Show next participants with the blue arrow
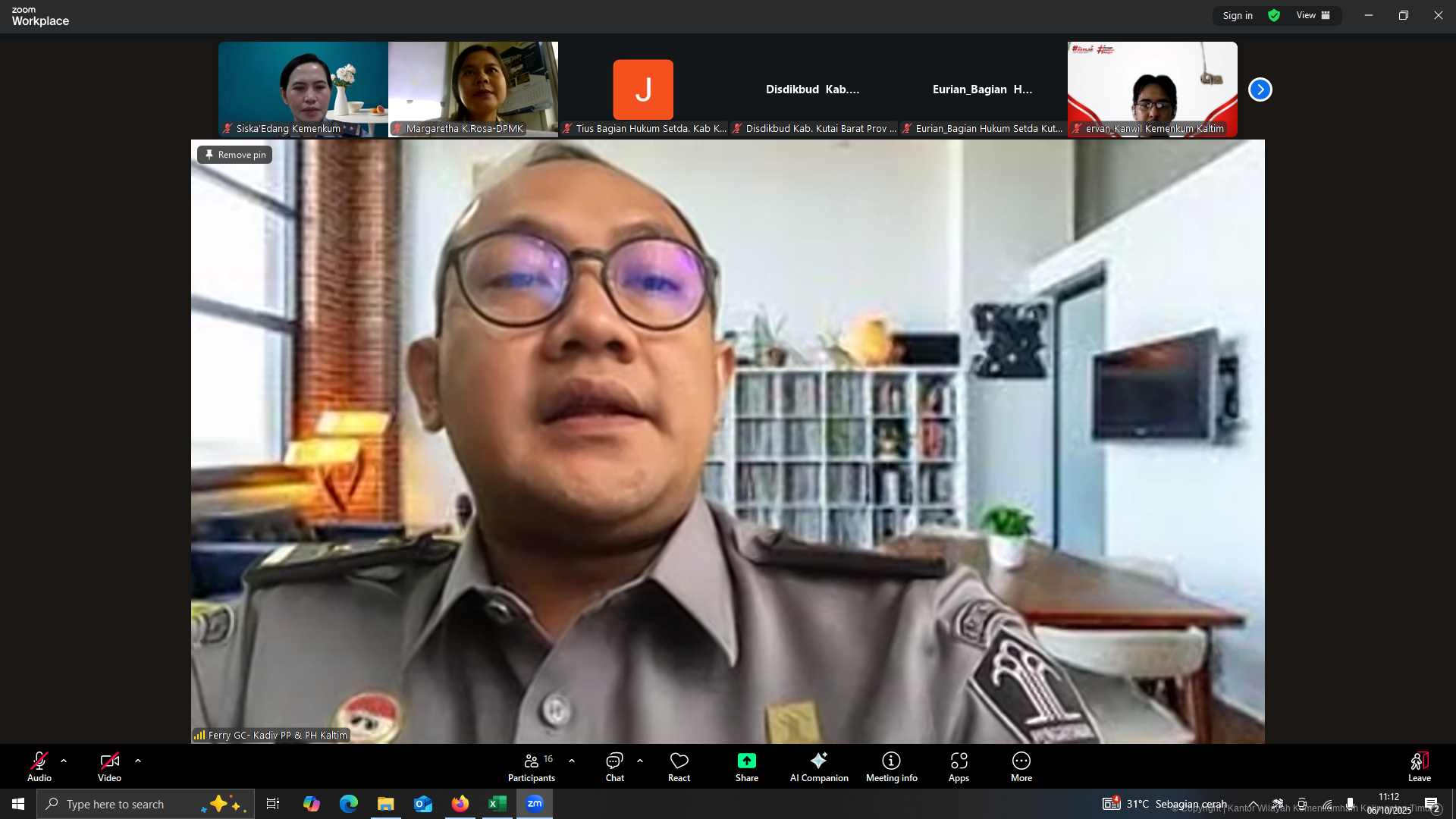 [1260, 89]
